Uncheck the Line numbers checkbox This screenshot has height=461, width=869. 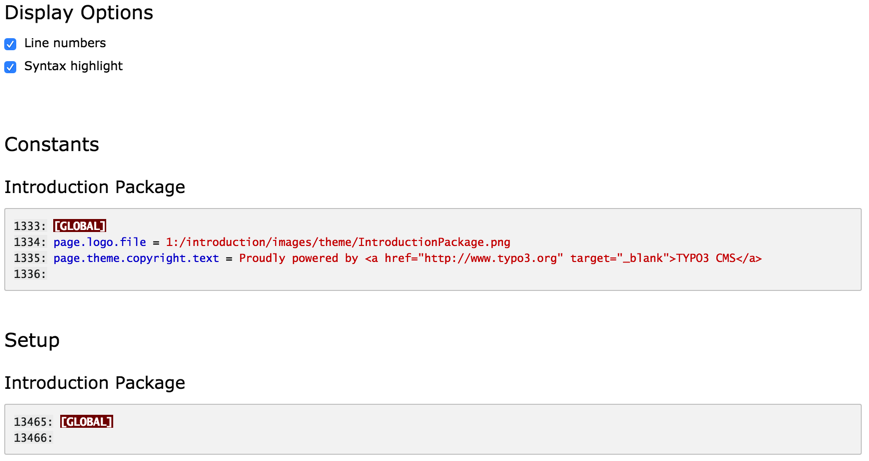pos(10,44)
